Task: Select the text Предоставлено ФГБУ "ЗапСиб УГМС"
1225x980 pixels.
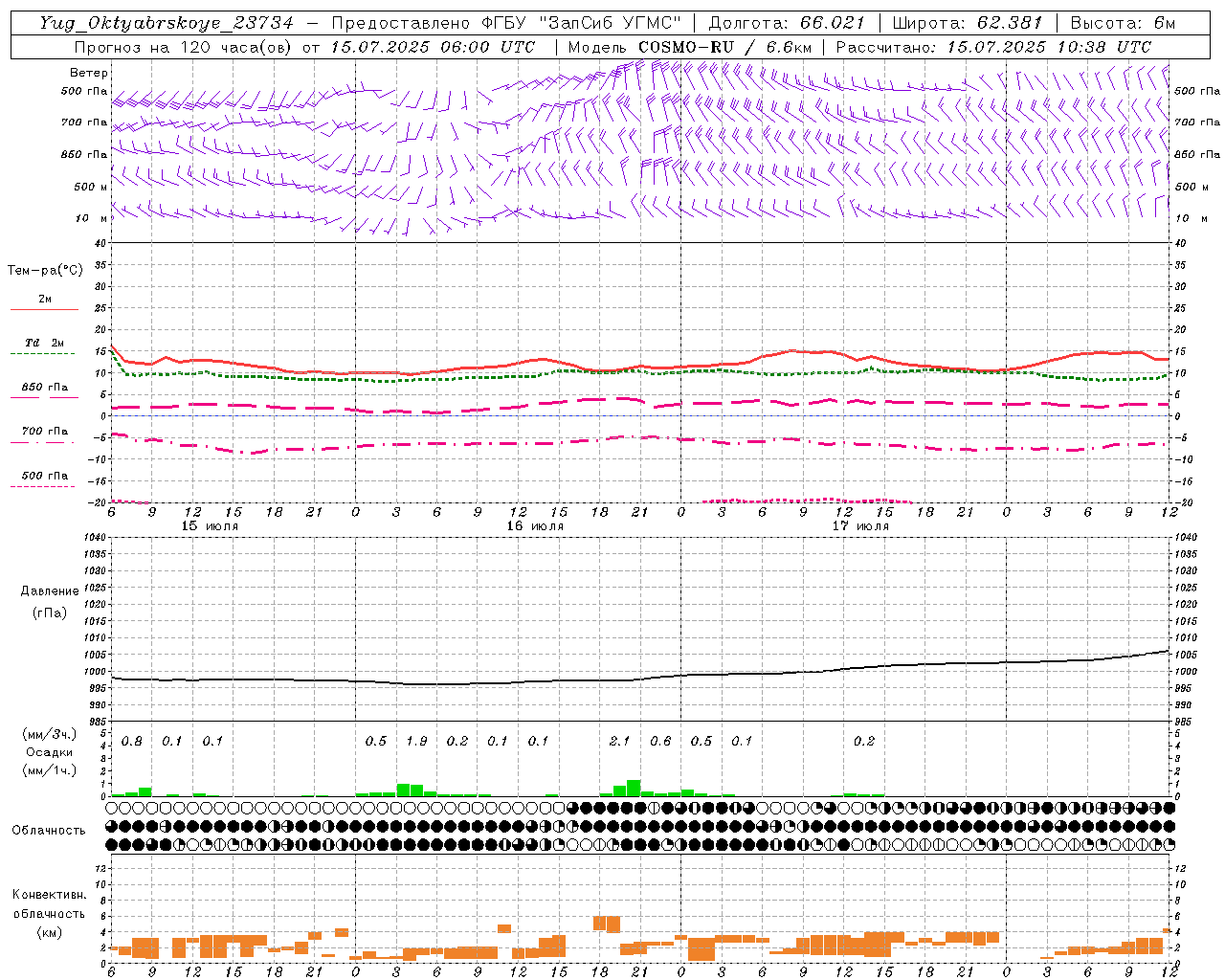Action: click(x=506, y=23)
